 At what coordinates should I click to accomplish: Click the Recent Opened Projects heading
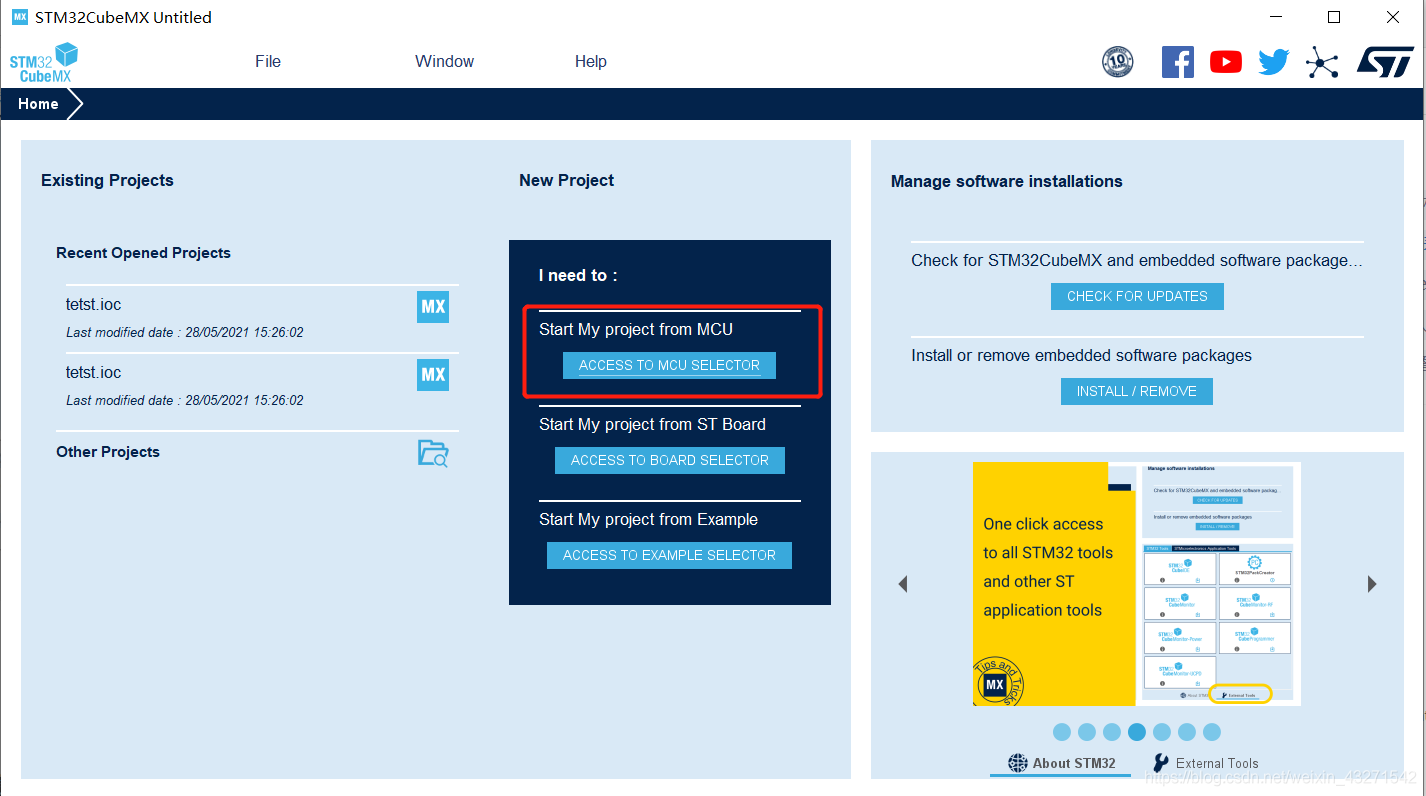(143, 253)
